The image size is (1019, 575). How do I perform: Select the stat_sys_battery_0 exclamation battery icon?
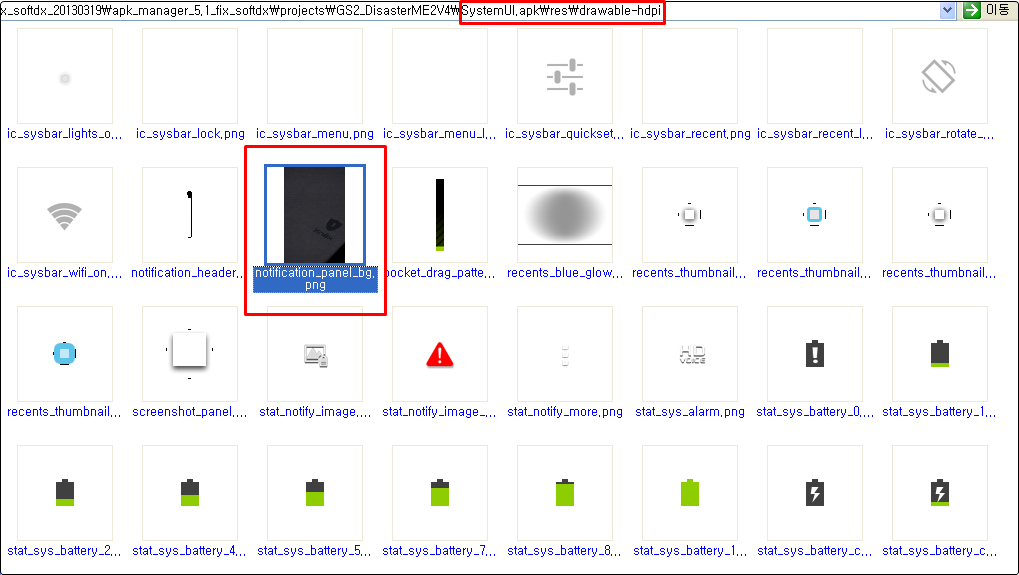815,354
